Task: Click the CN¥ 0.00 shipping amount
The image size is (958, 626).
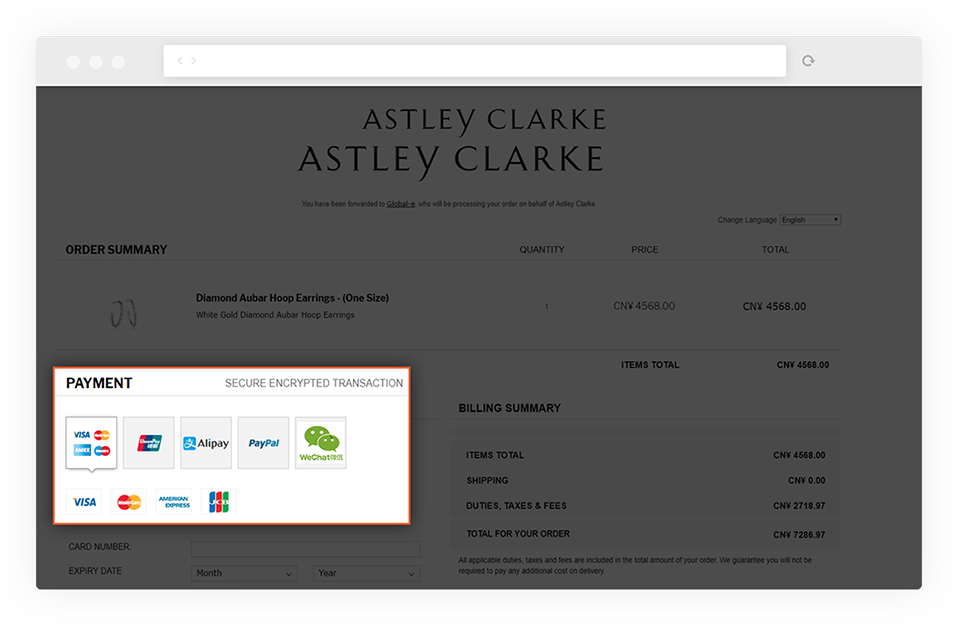Action: (x=806, y=481)
